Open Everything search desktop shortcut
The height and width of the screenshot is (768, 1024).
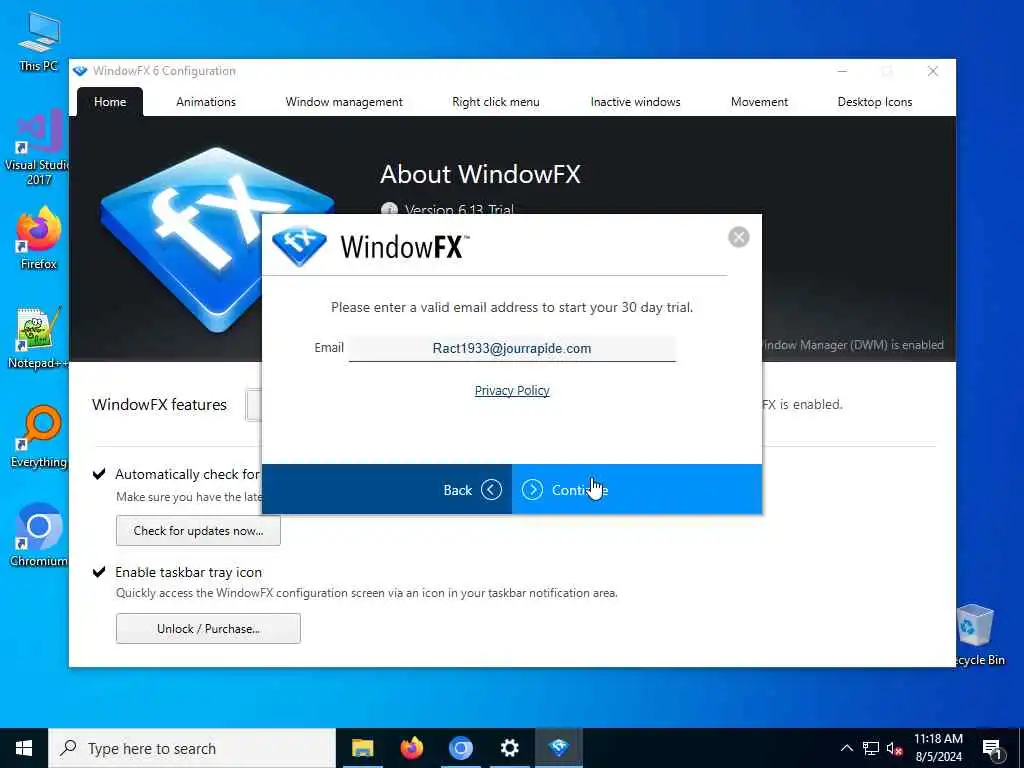pyautogui.click(x=39, y=437)
